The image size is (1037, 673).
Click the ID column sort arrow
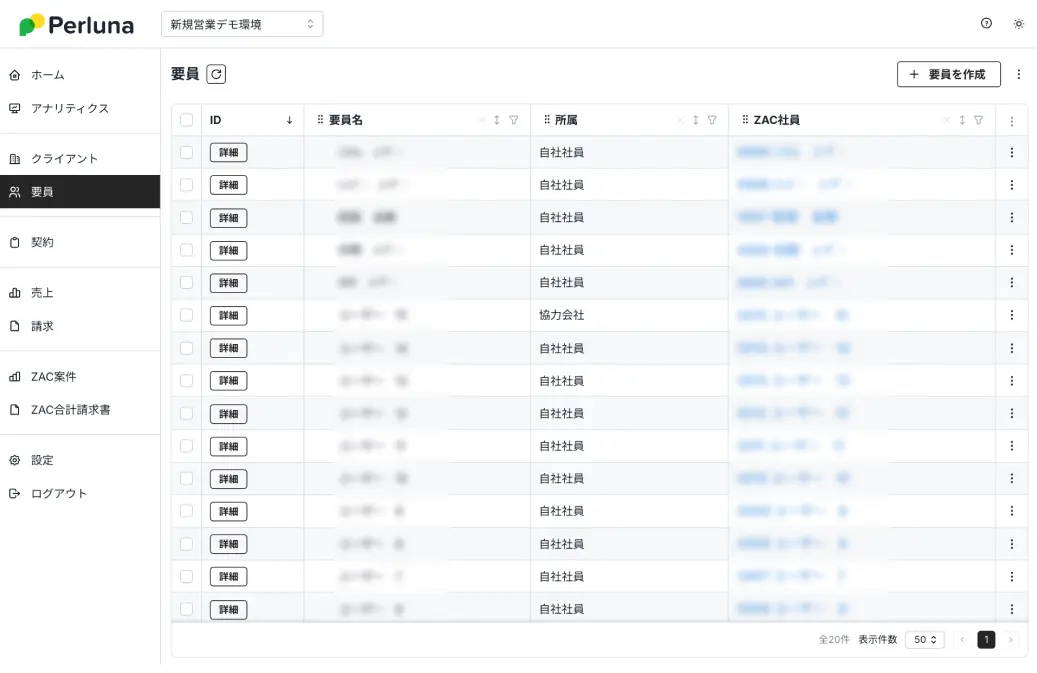point(290,120)
